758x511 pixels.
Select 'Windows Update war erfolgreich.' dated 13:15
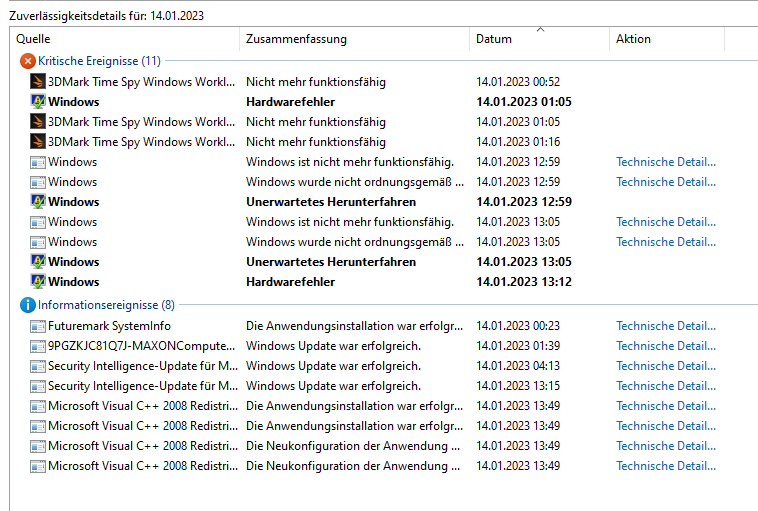(333, 386)
